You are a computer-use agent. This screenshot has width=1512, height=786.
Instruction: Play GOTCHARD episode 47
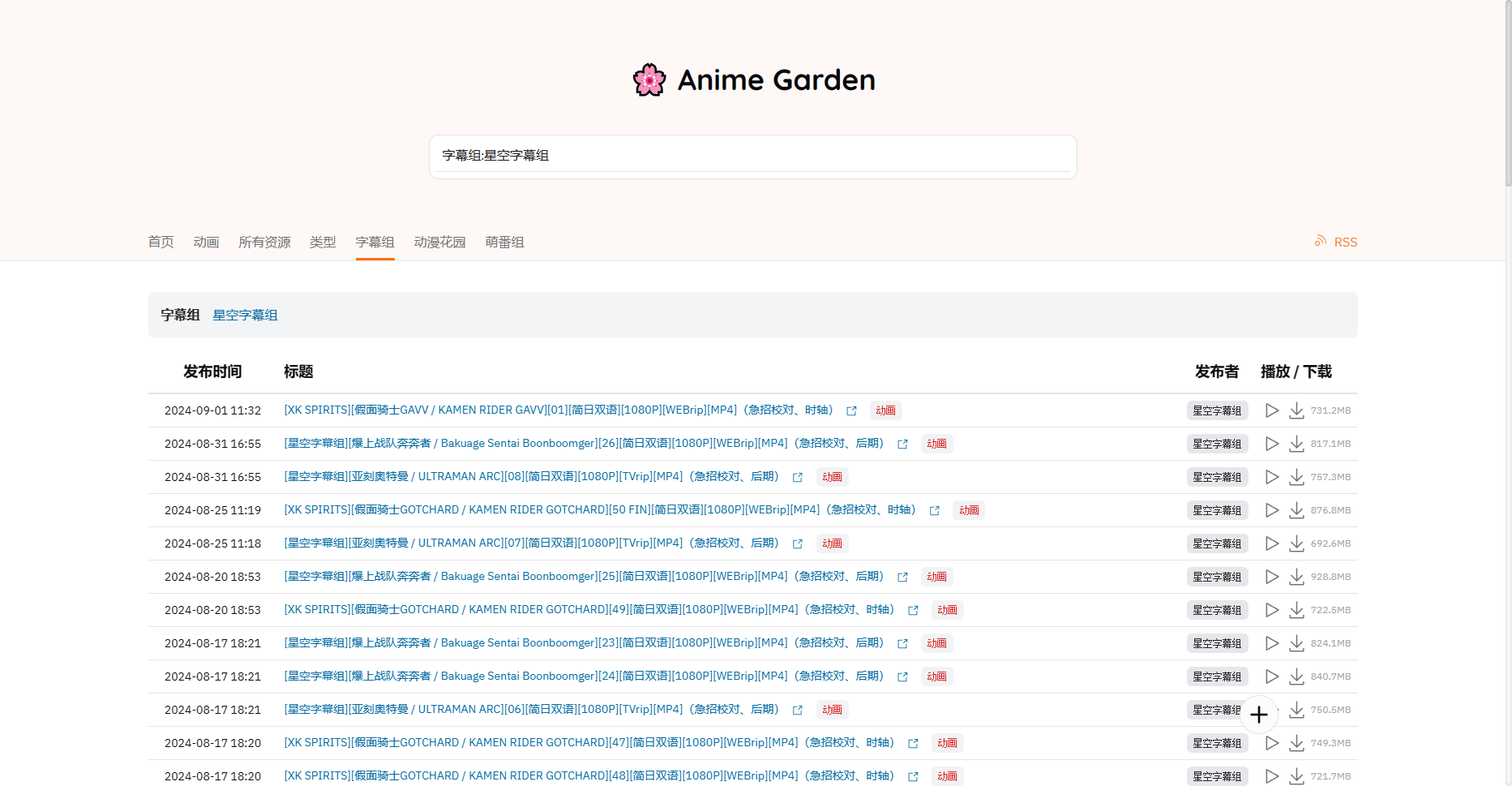tap(1272, 743)
